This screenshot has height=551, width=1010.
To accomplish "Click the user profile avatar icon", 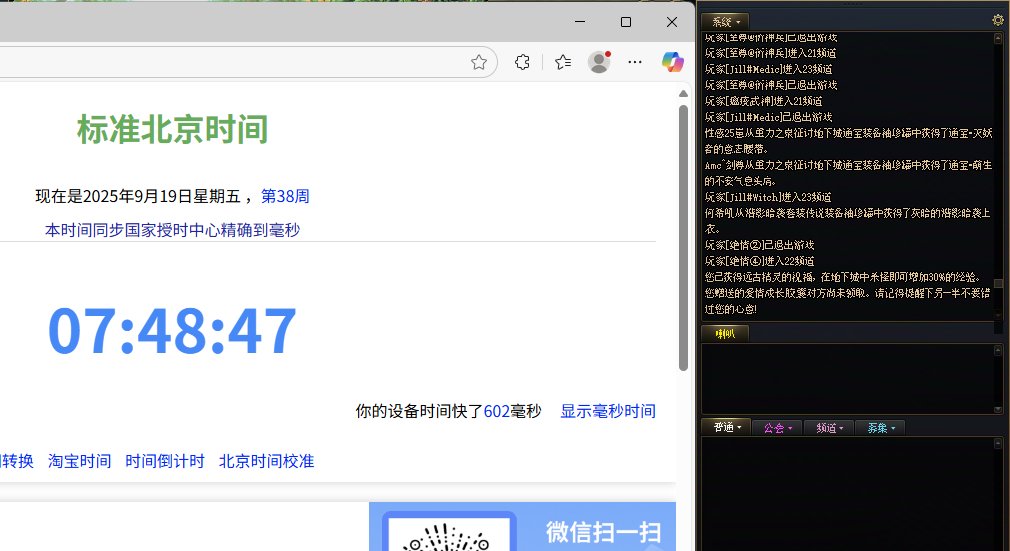I will pyautogui.click(x=599, y=62).
